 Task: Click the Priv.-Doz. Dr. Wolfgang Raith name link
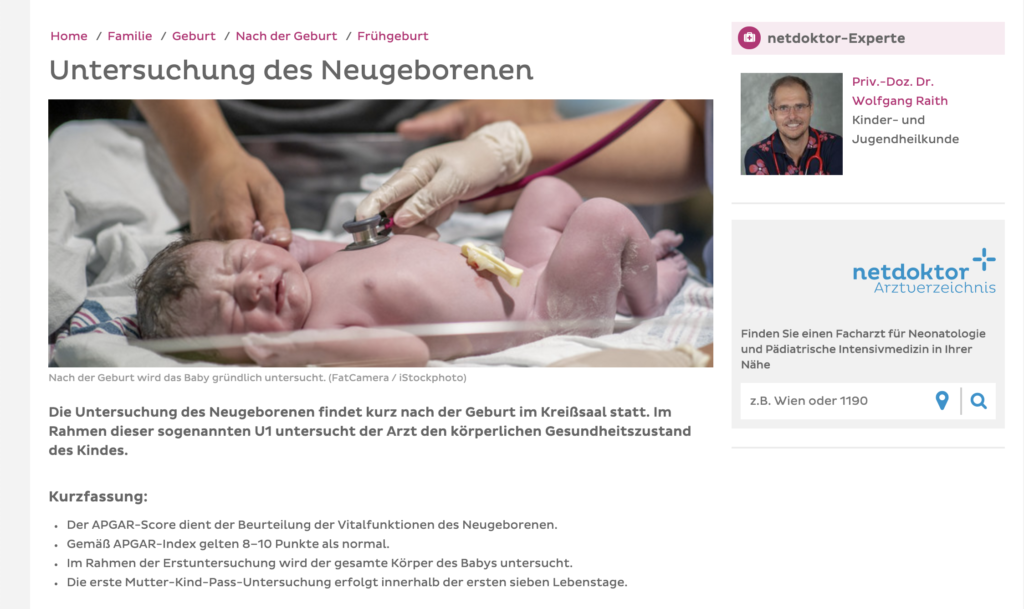[899, 91]
